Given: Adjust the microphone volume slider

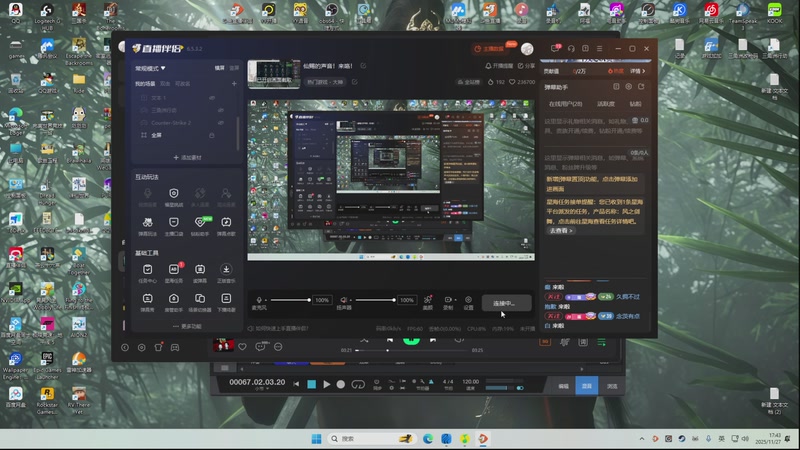Looking at the screenshot, I should [290, 300].
